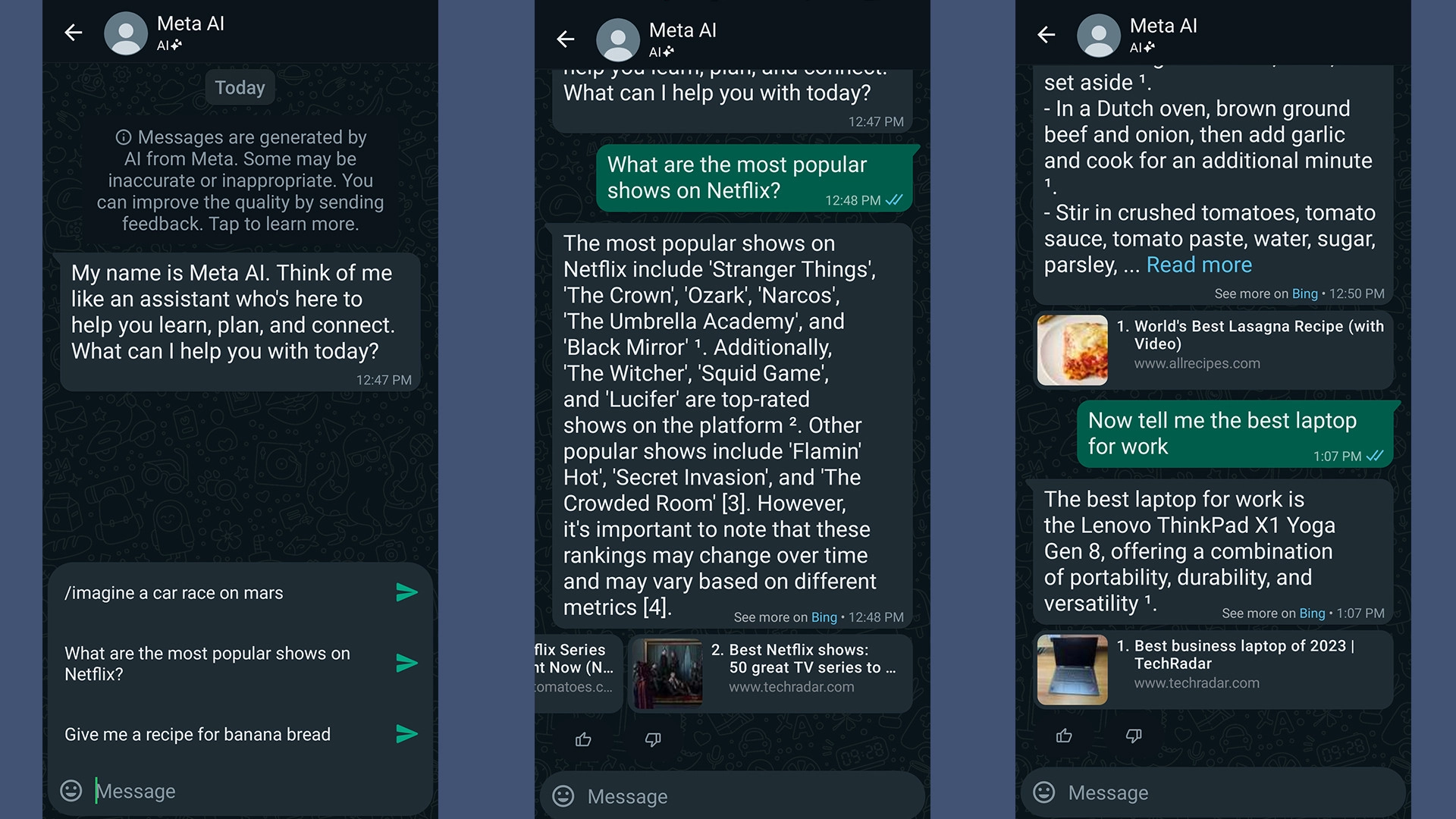Open World's Best Lasagna Recipe source card
1456x819 pixels.
1213,350
